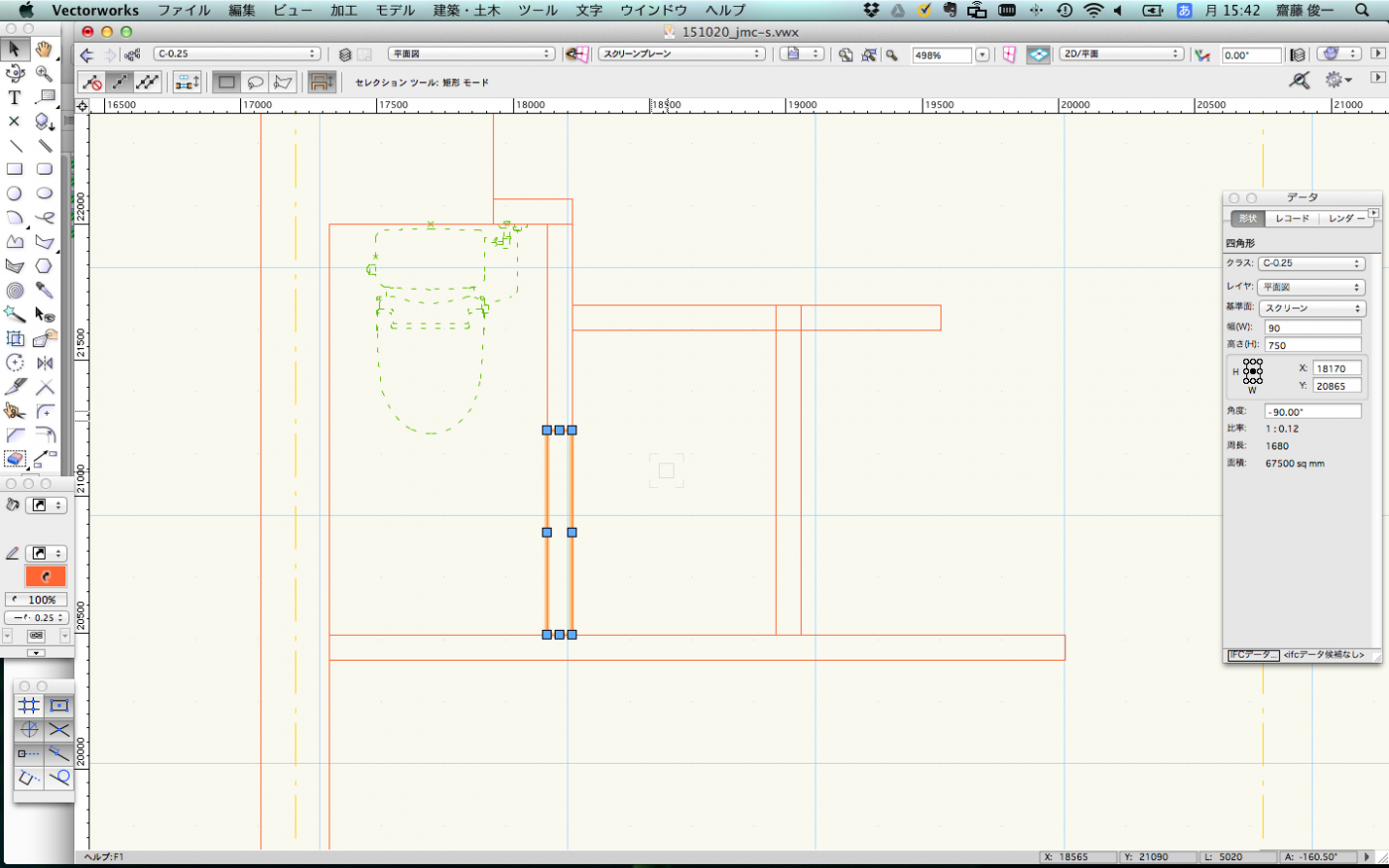Click the IFCデータ button
Viewport: 1389px width, 868px height.
point(1253,655)
